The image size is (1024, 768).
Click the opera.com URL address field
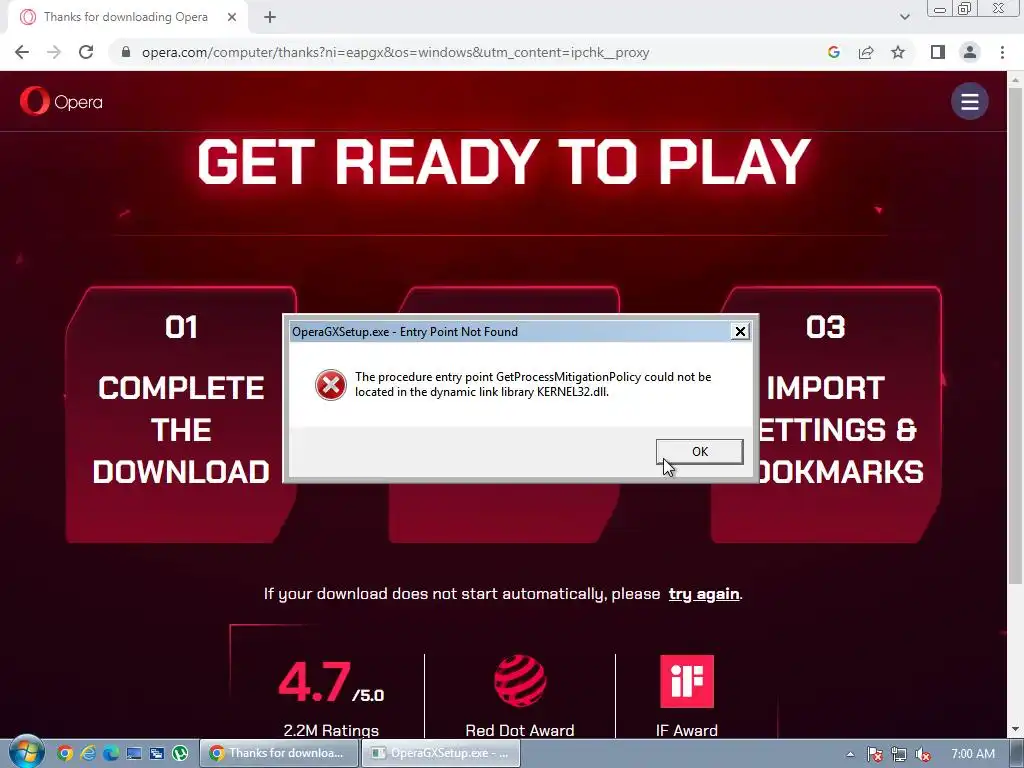[x=395, y=52]
